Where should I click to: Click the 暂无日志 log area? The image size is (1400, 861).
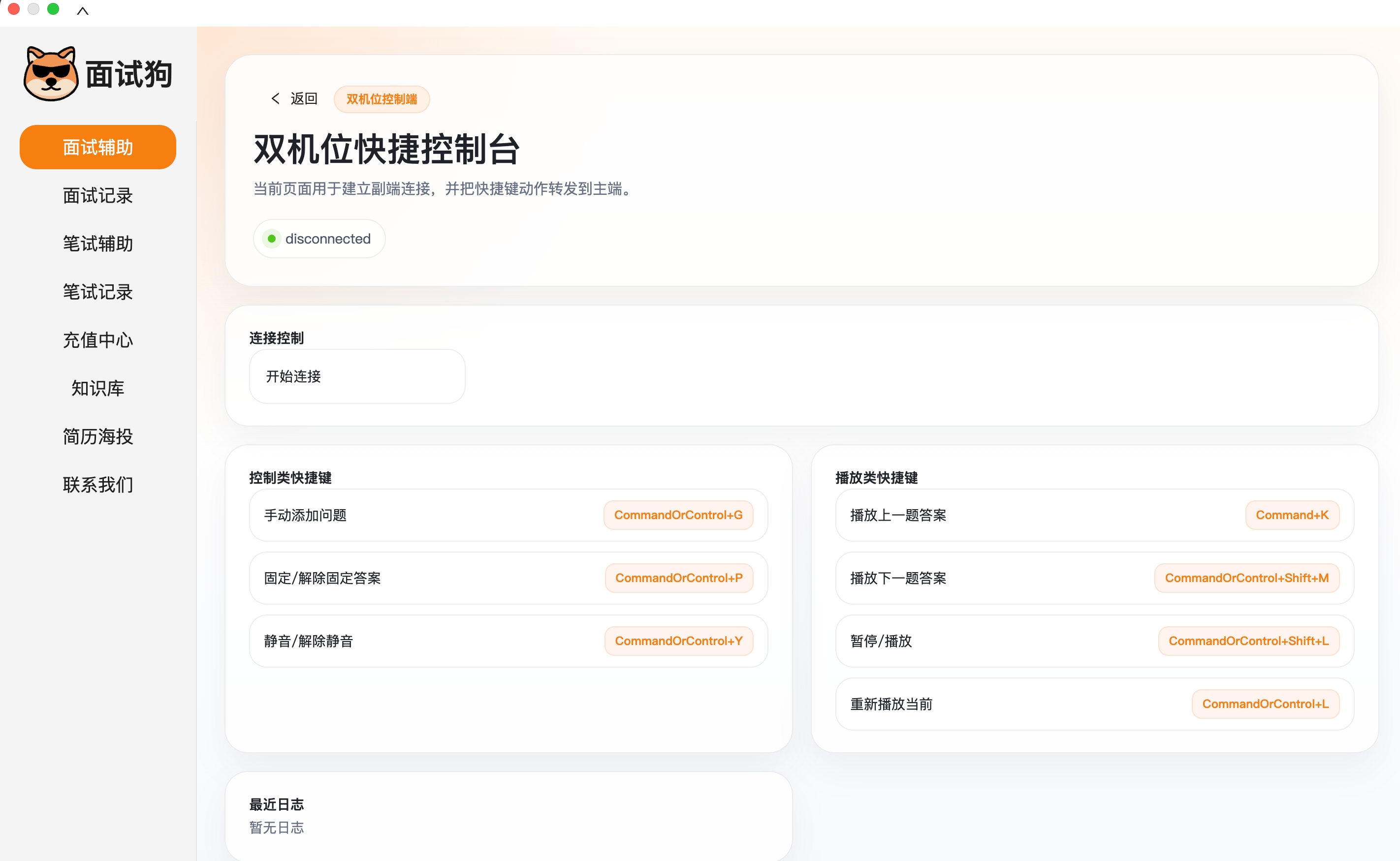pyautogui.click(x=277, y=828)
